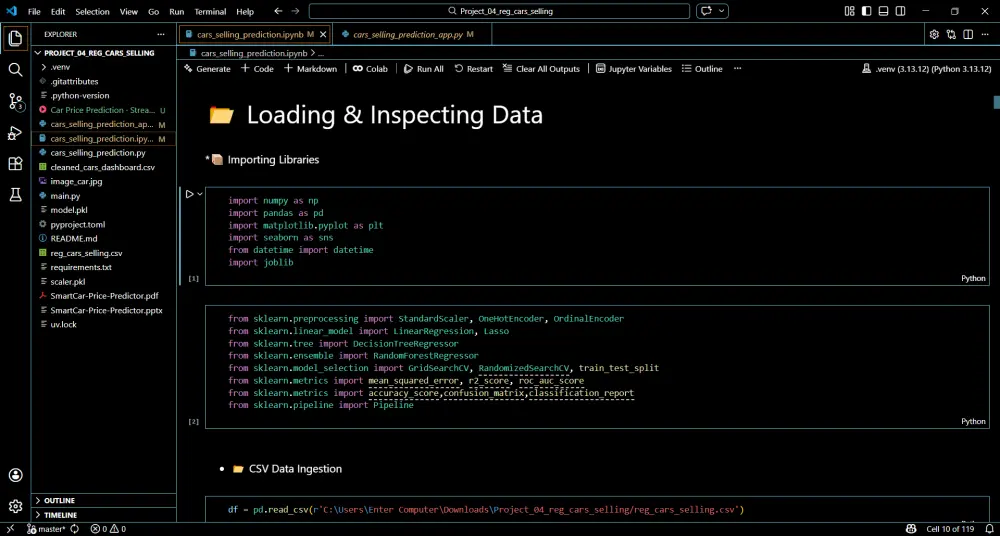This screenshot has width=1000, height=536.
Task: Open model.pkl in the Explorer
Action: (103, 210)
